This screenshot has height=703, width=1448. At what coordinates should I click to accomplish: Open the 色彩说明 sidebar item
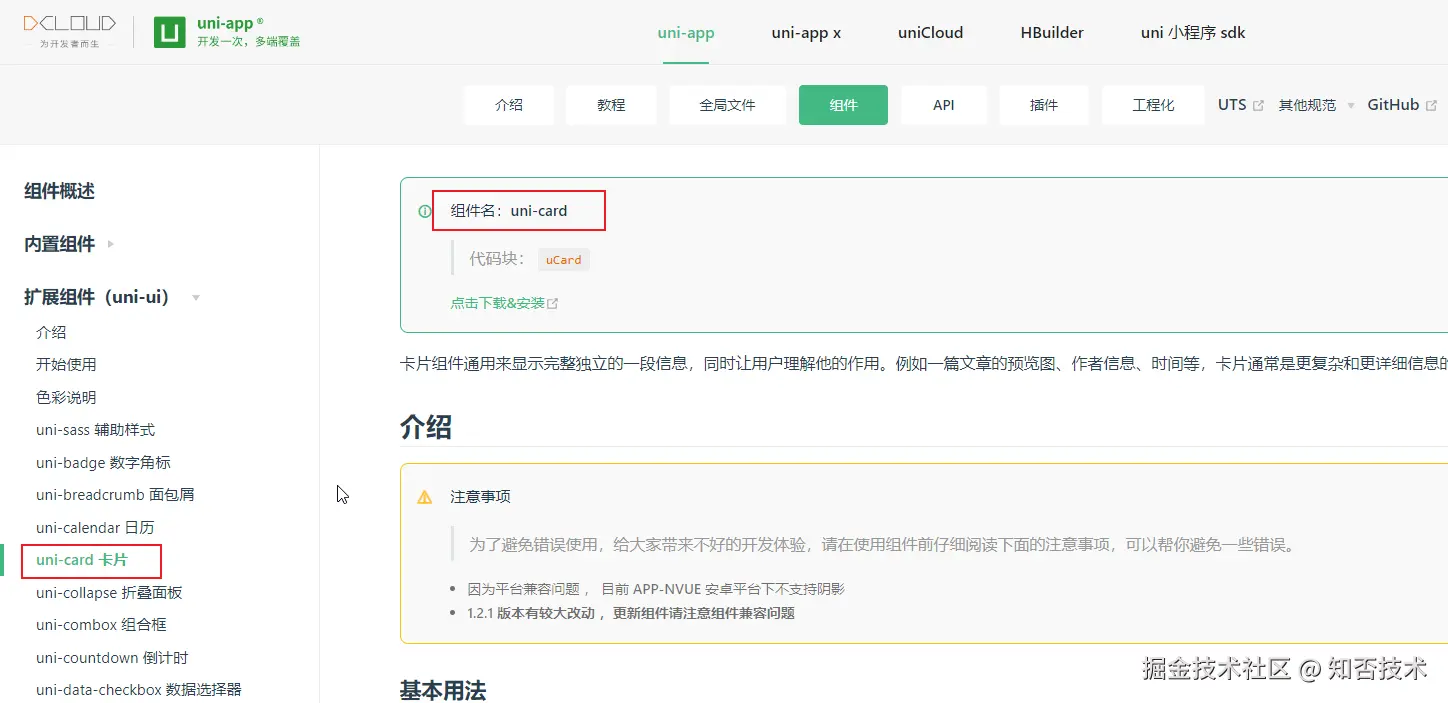(66, 397)
